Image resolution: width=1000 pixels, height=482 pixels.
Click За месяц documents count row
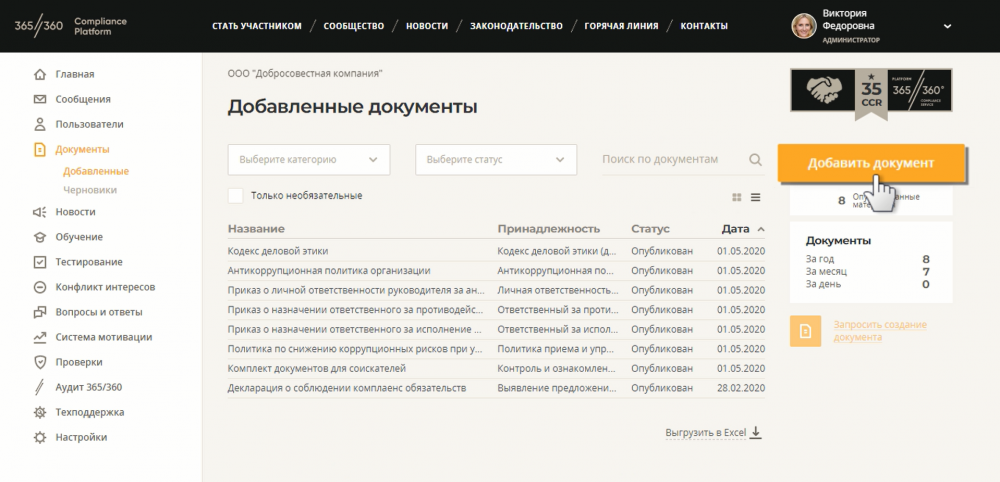(x=867, y=272)
